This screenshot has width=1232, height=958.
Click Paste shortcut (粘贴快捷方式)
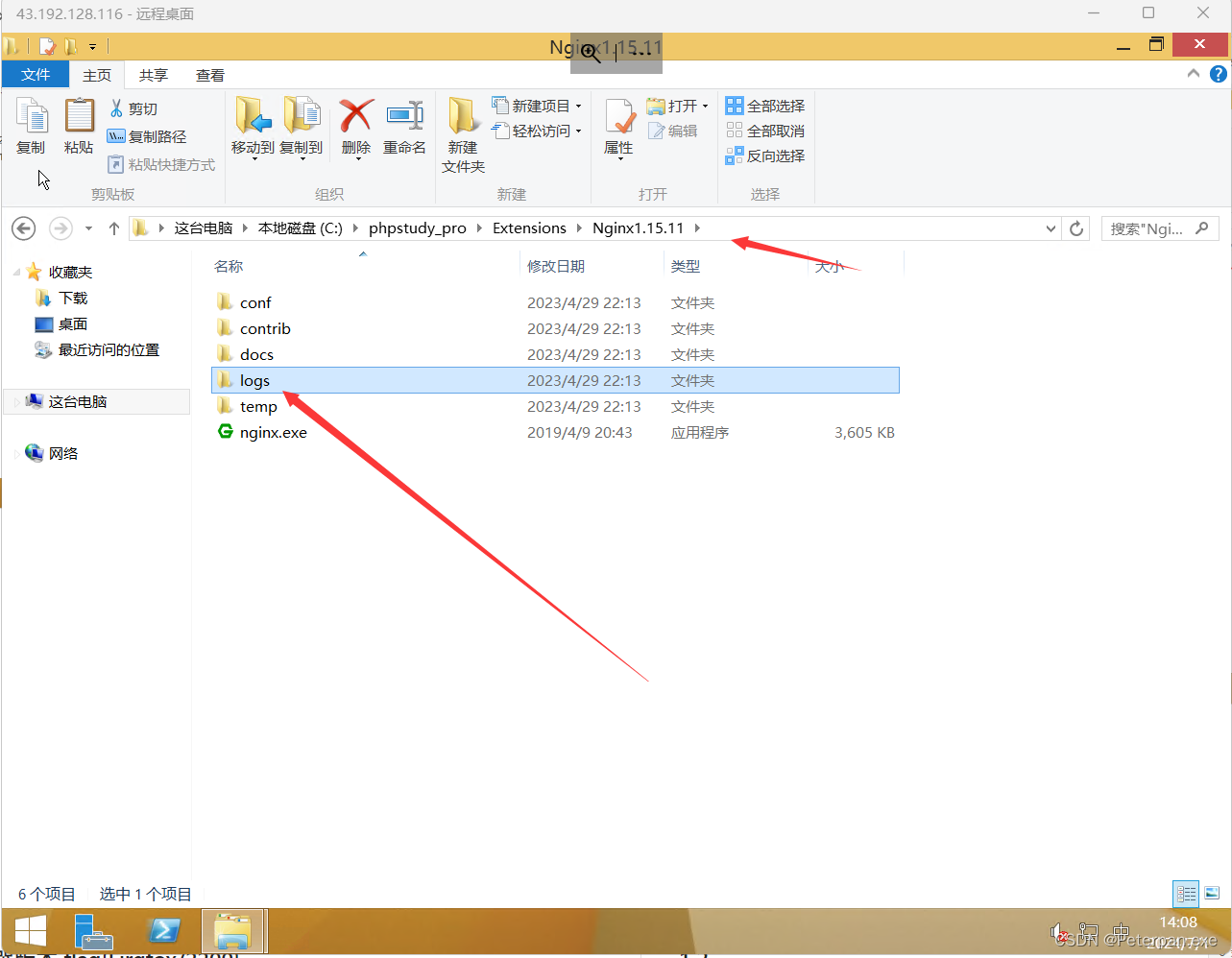click(161, 164)
